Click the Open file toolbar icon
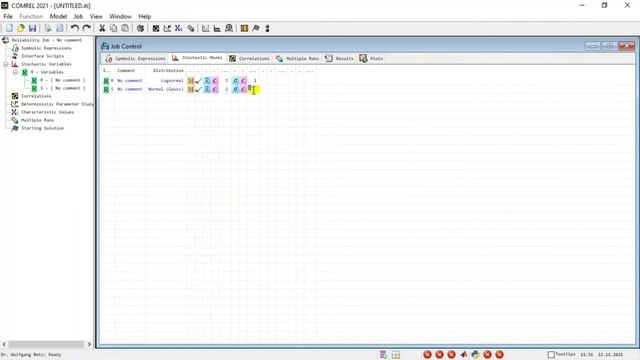This screenshot has height=360, width=640. click(x=20, y=28)
